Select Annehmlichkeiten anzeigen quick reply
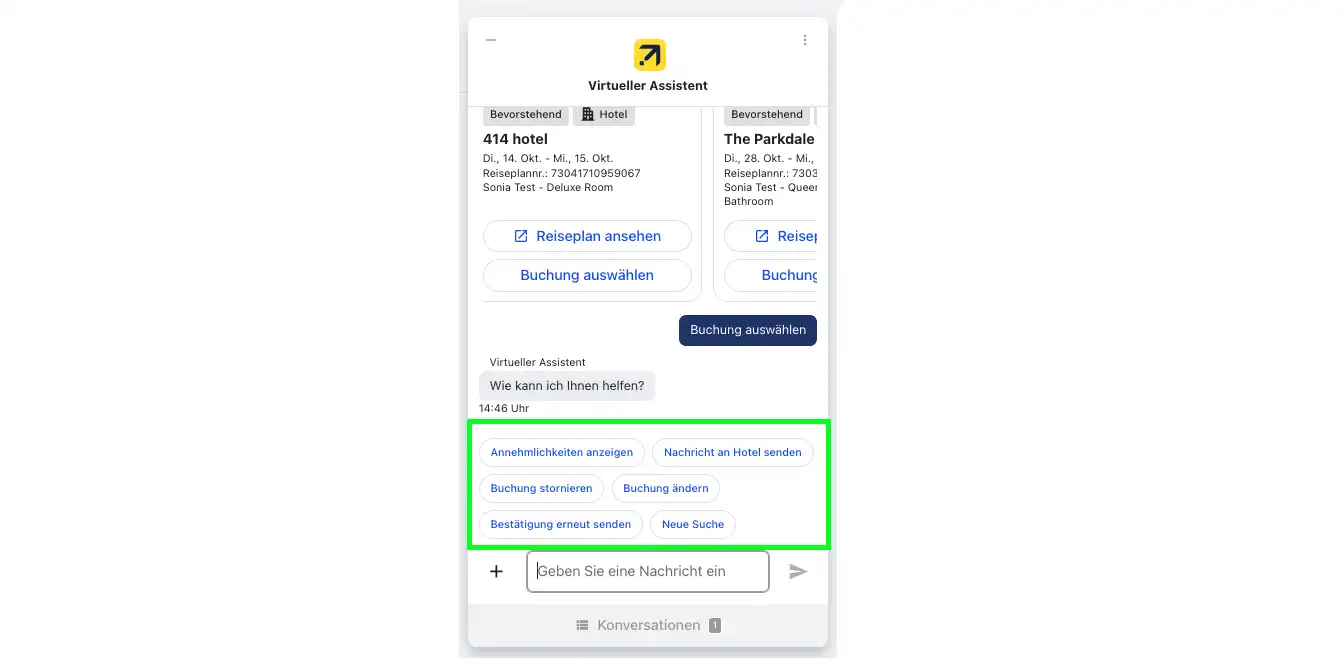 [x=562, y=452]
